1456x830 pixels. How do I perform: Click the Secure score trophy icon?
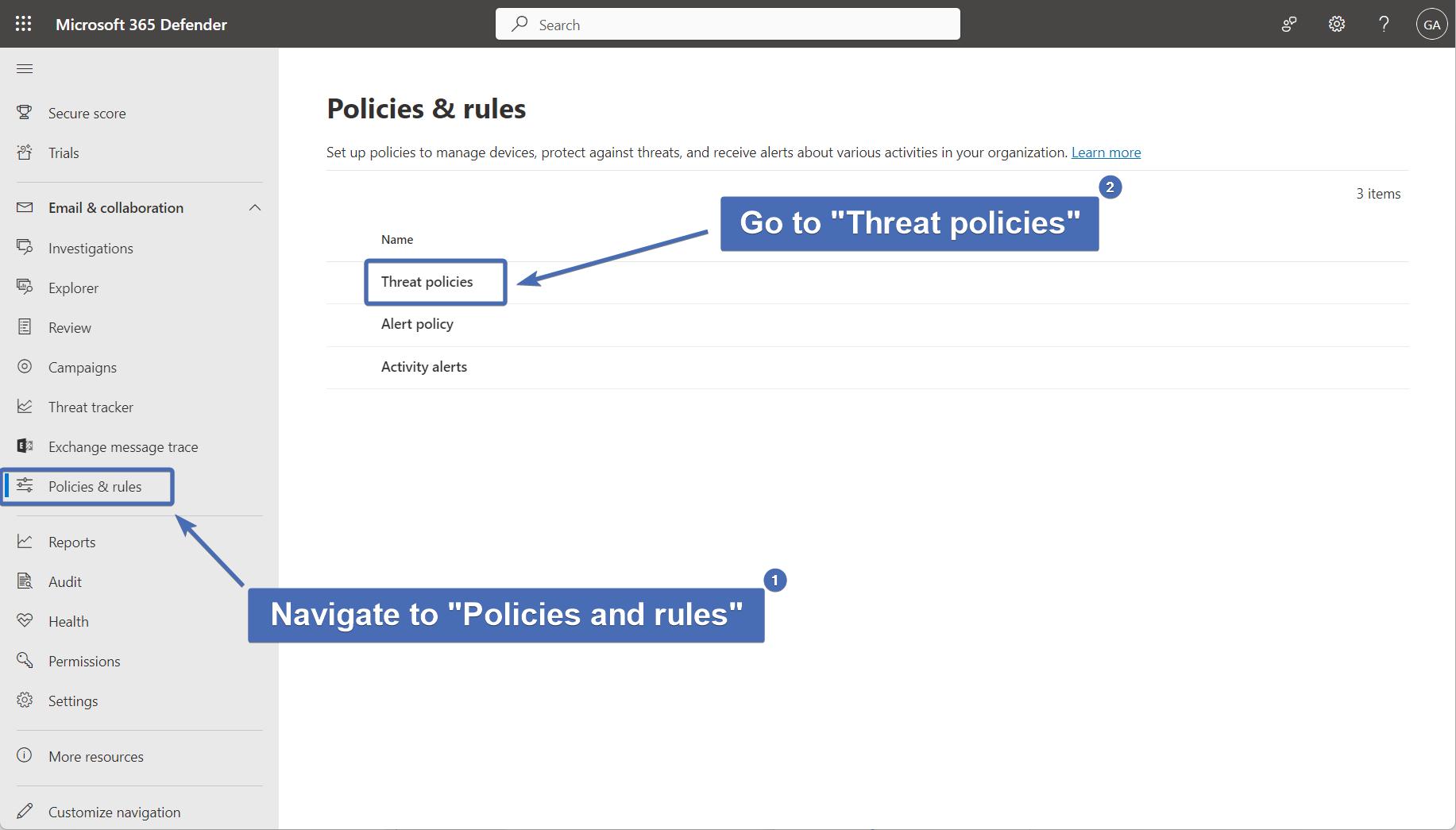[25, 112]
